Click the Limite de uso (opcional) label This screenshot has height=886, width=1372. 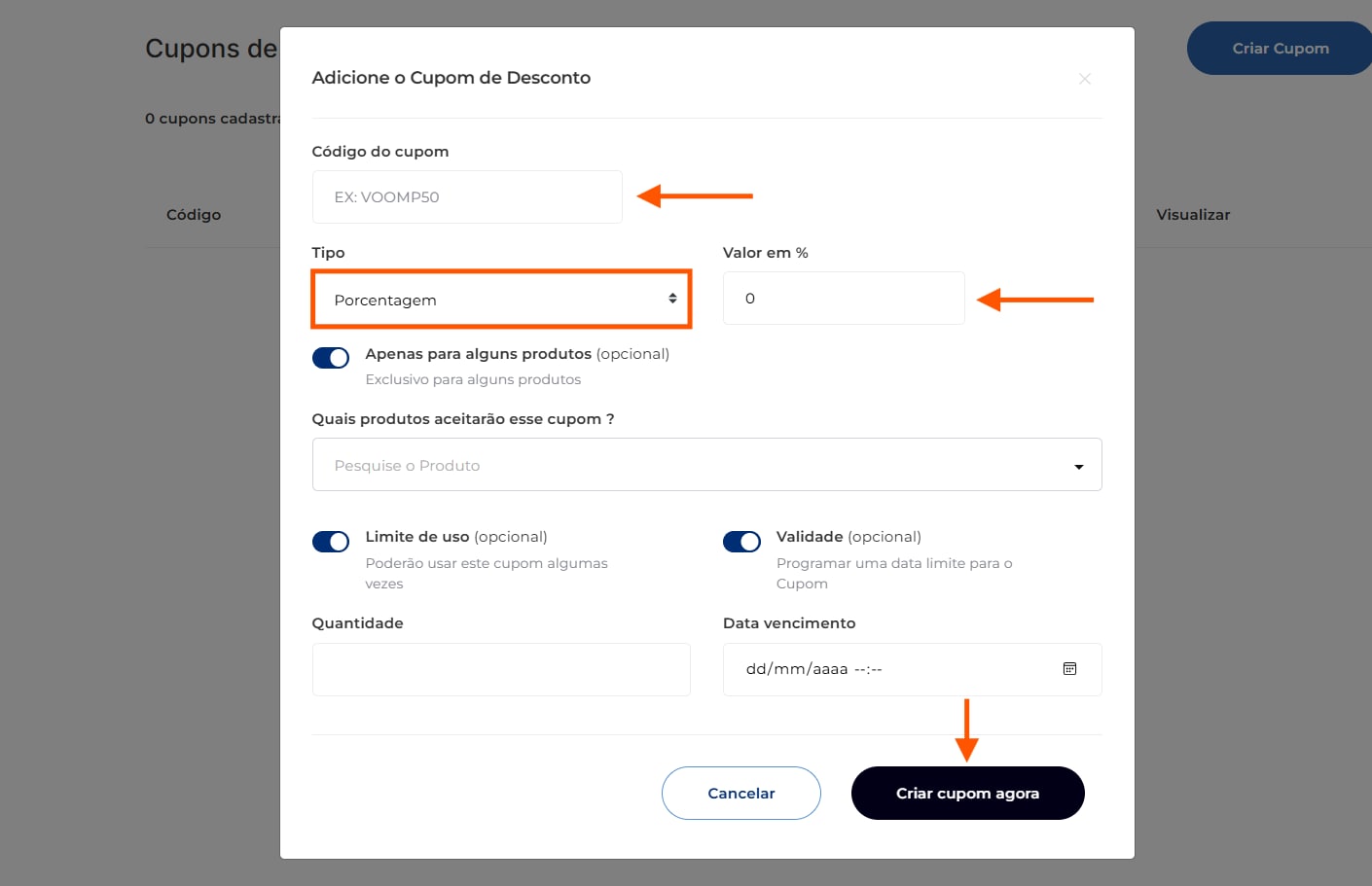point(456,537)
